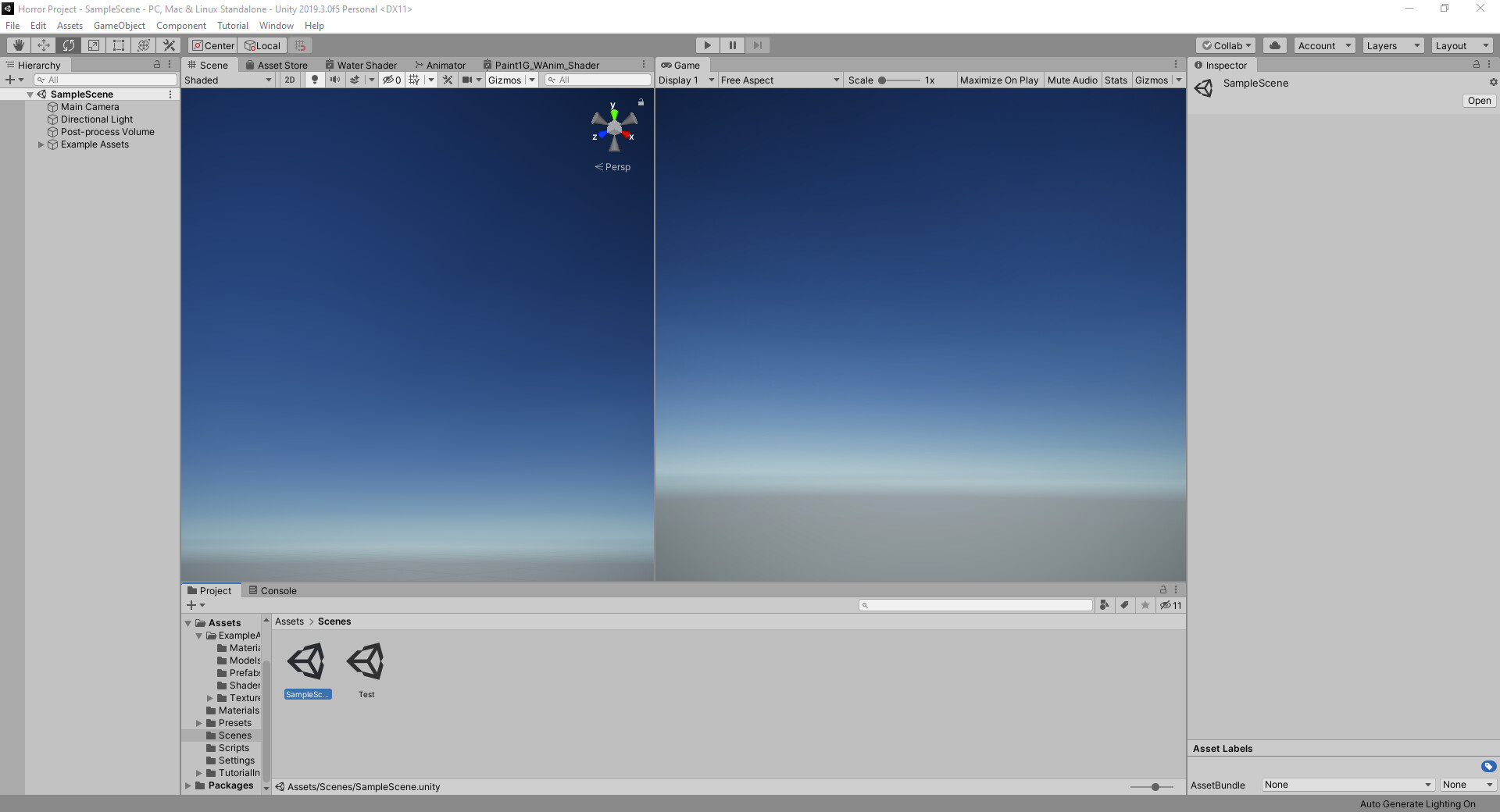Open the Free Aspect dropdown
This screenshot has width=1500, height=812.
click(x=779, y=80)
